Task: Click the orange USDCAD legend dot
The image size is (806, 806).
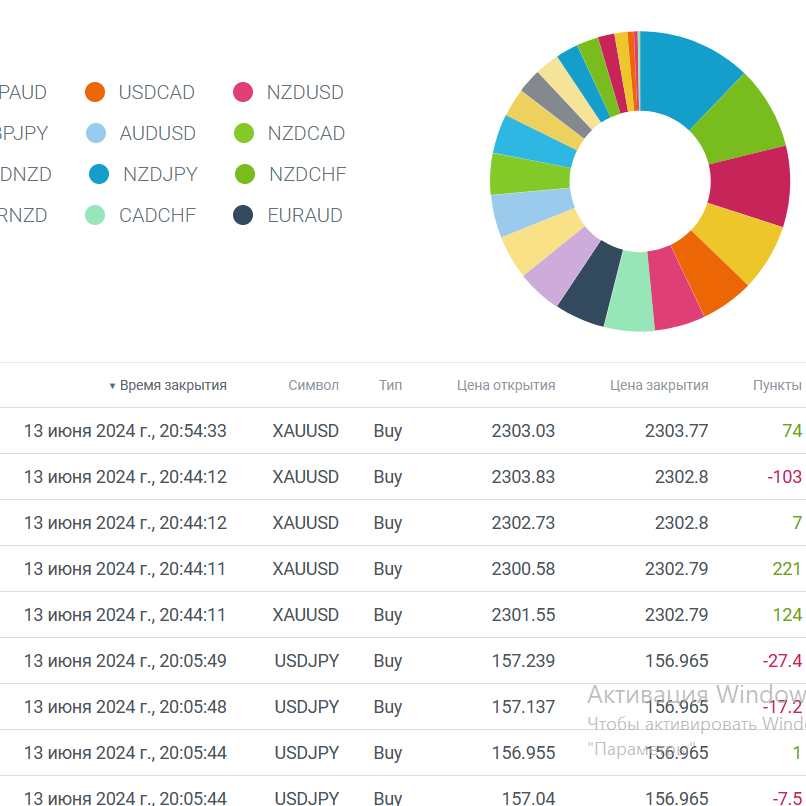Action: (x=95, y=93)
